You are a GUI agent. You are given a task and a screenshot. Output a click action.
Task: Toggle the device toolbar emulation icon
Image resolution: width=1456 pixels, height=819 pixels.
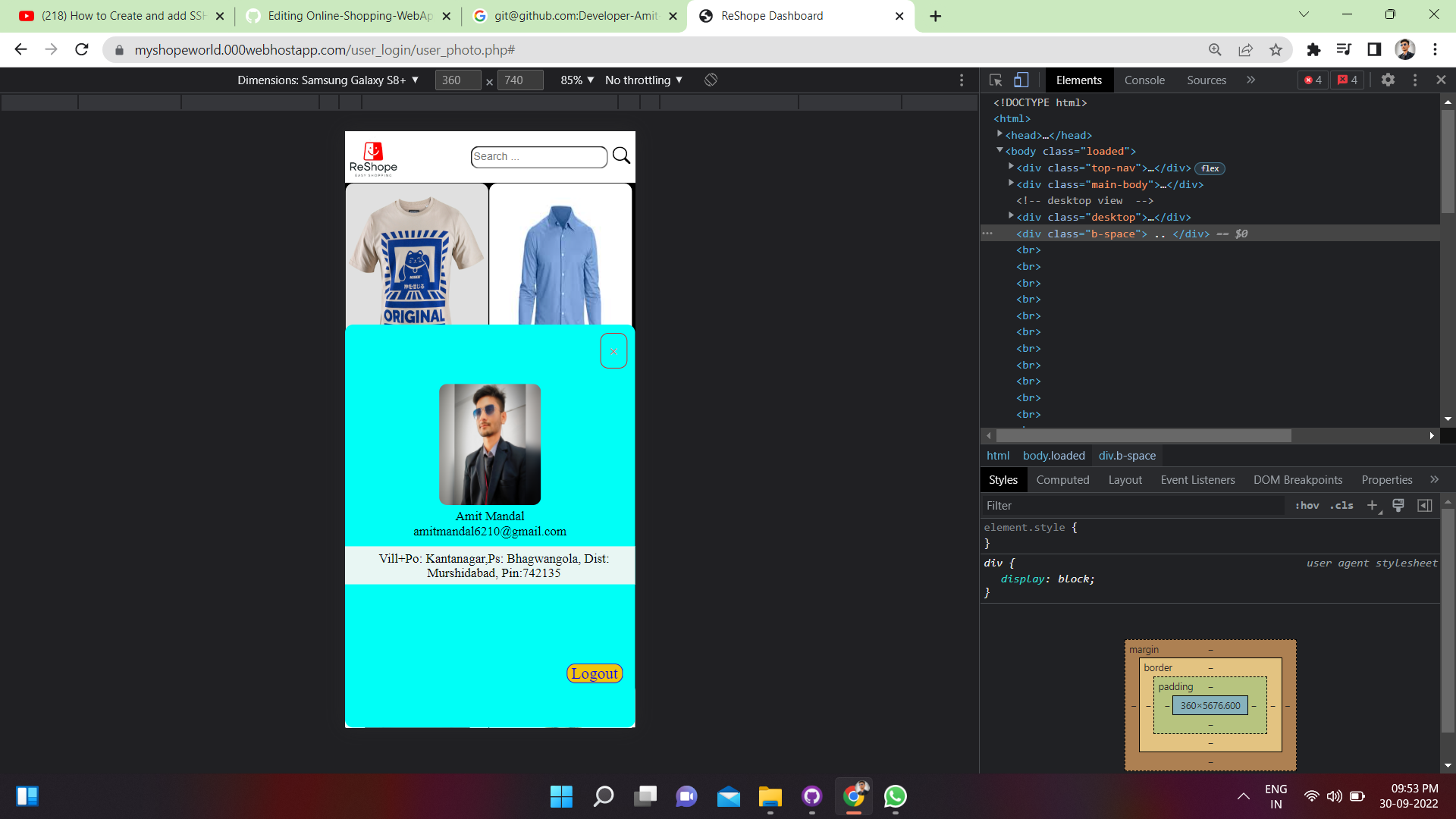pyautogui.click(x=1021, y=80)
